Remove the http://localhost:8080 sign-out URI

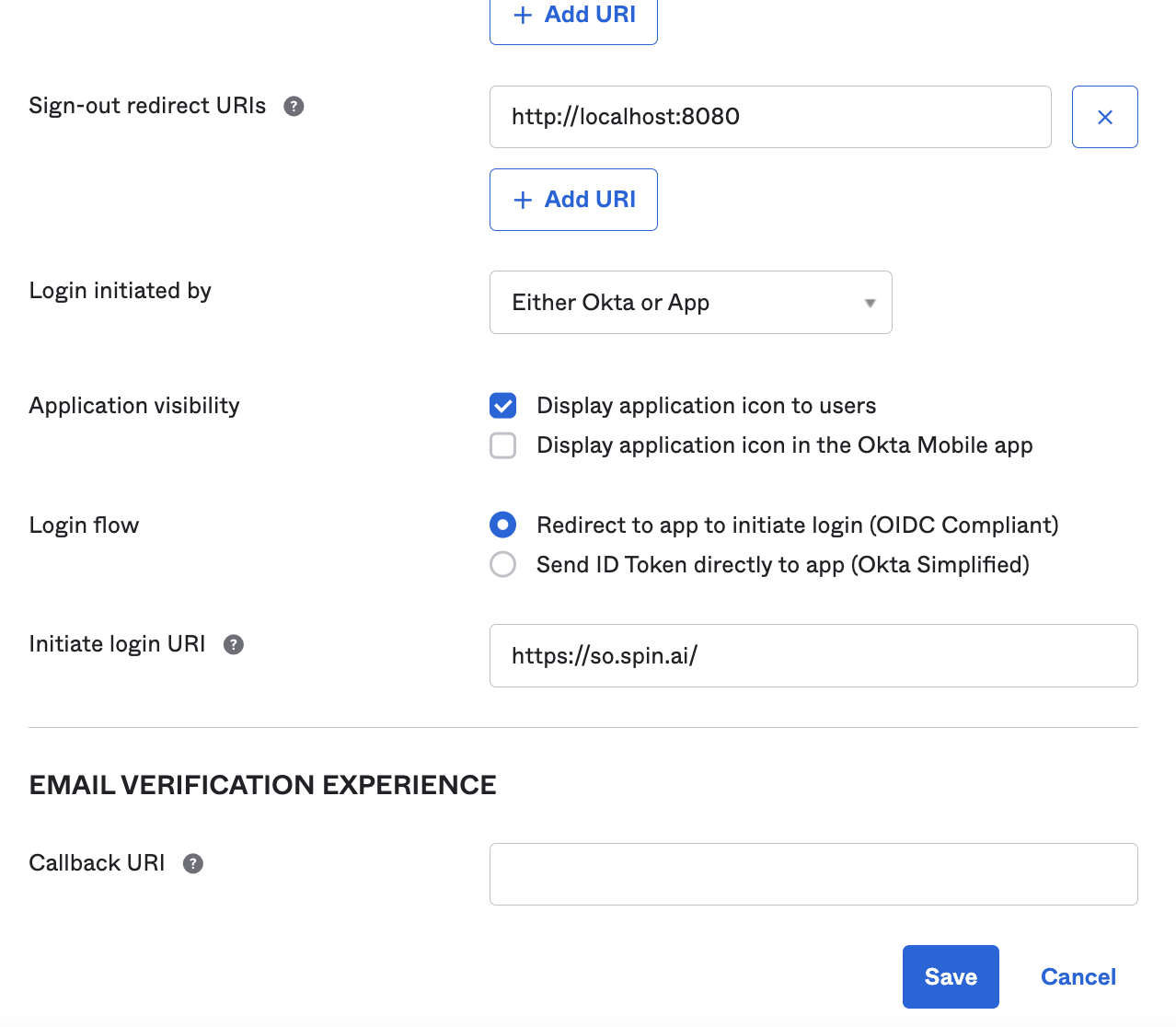(x=1104, y=117)
